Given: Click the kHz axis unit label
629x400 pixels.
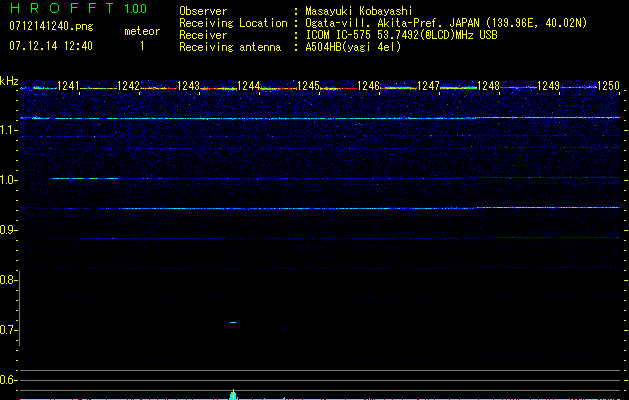Looking at the screenshot, I should pyautogui.click(x=9, y=81).
